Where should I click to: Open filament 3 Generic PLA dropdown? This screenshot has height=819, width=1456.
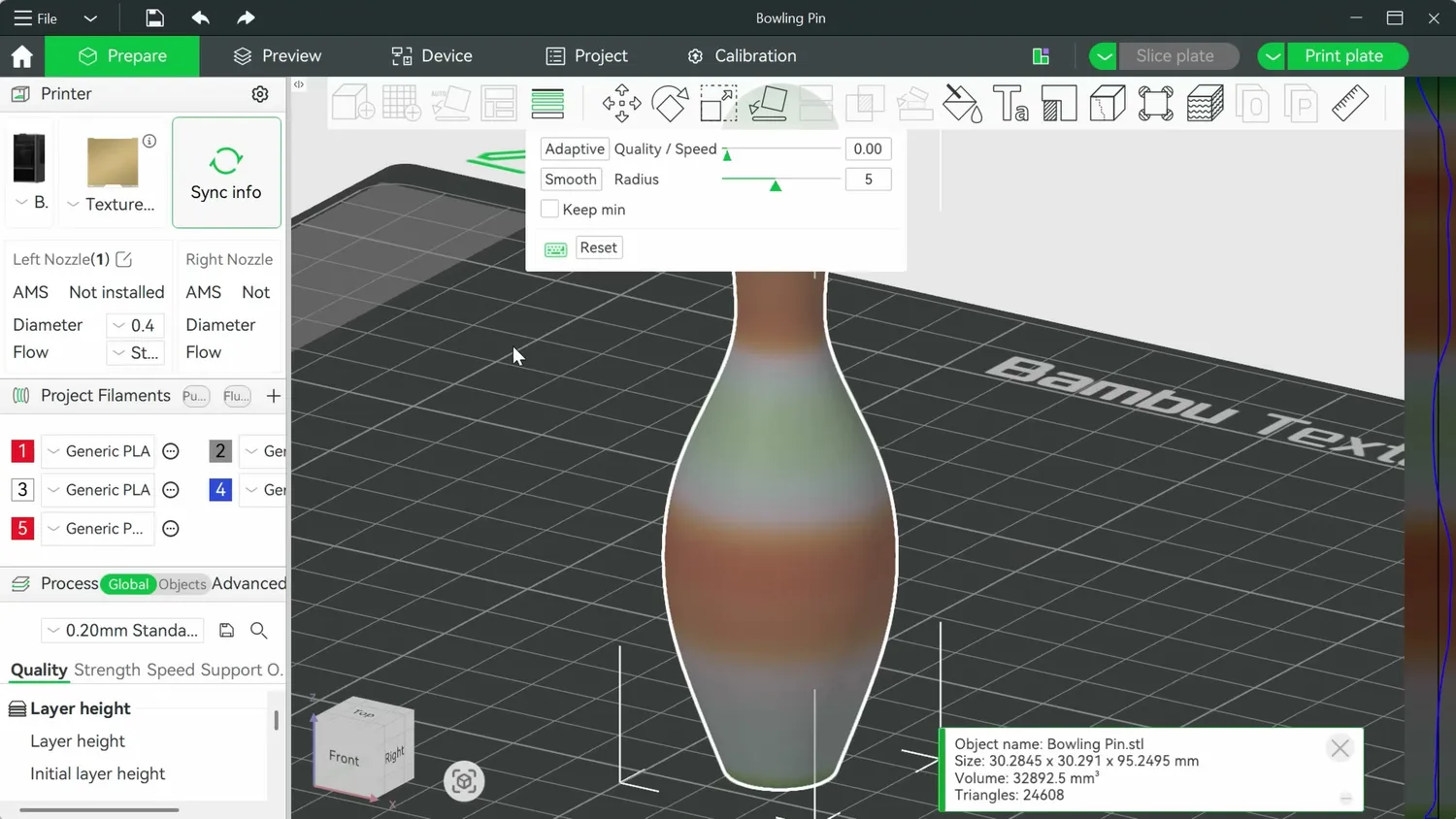[98, 490]
